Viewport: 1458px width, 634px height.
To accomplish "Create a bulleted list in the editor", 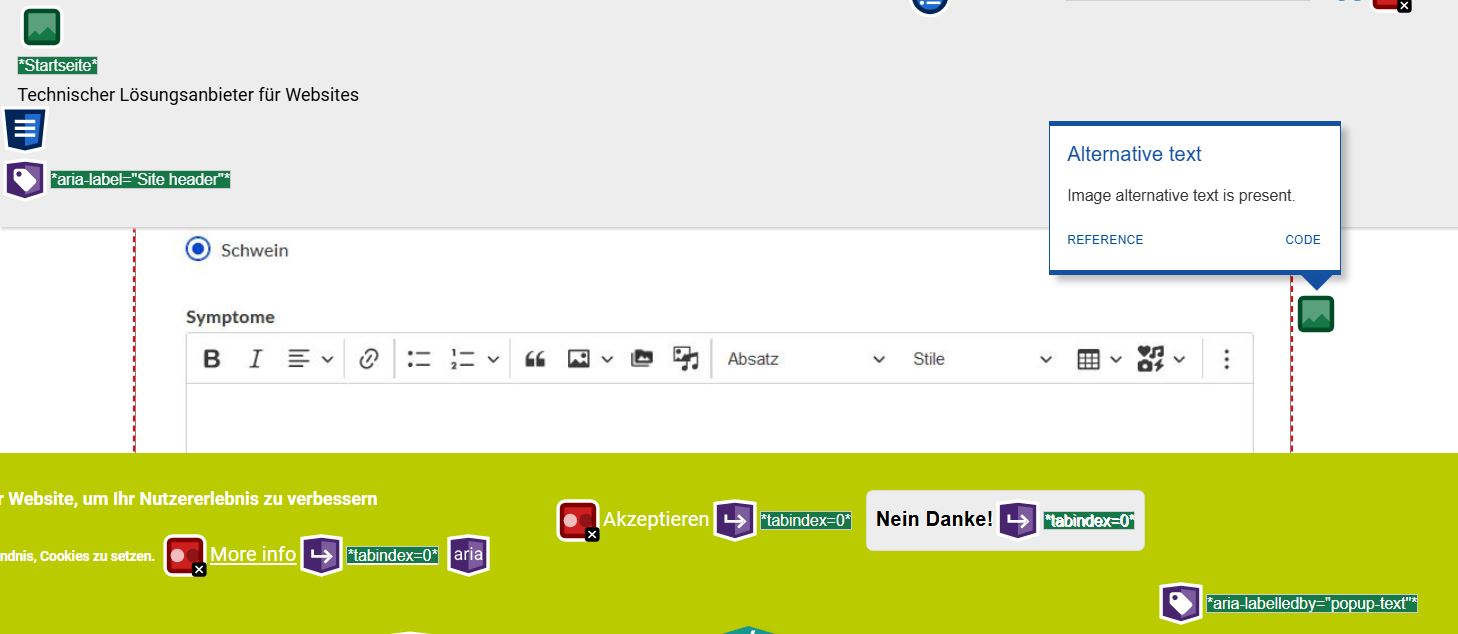I will (x=419, y=358).
